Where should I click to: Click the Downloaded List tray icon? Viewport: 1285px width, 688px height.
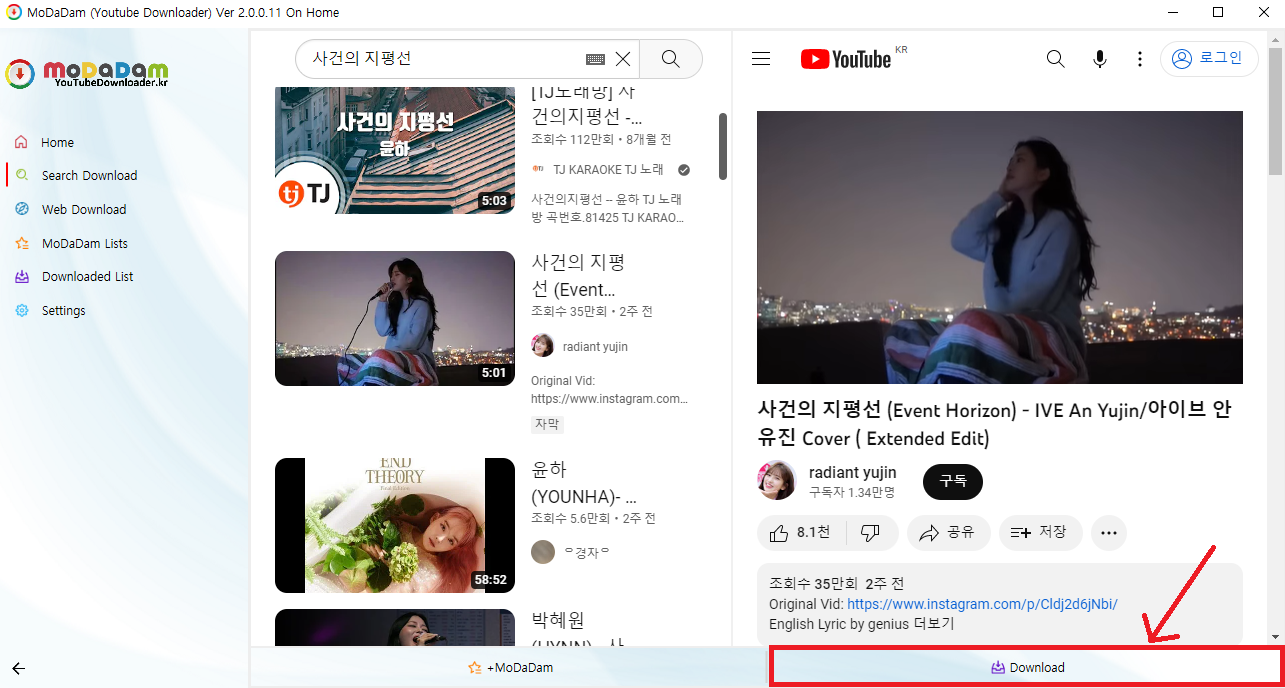[22, 276]
